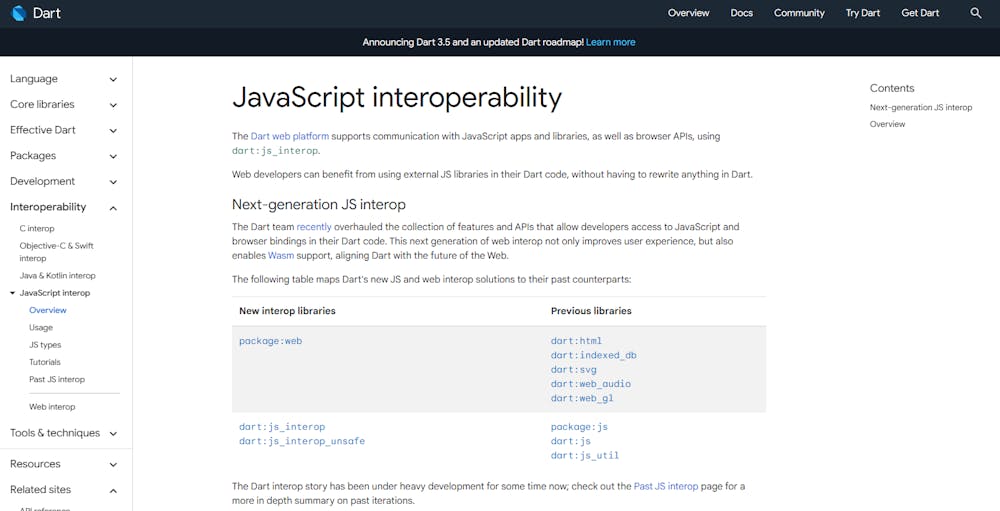Jump to Next-generation JS interop in Contents
This screenshot has width=1000, height=511.
coord(920,107)
